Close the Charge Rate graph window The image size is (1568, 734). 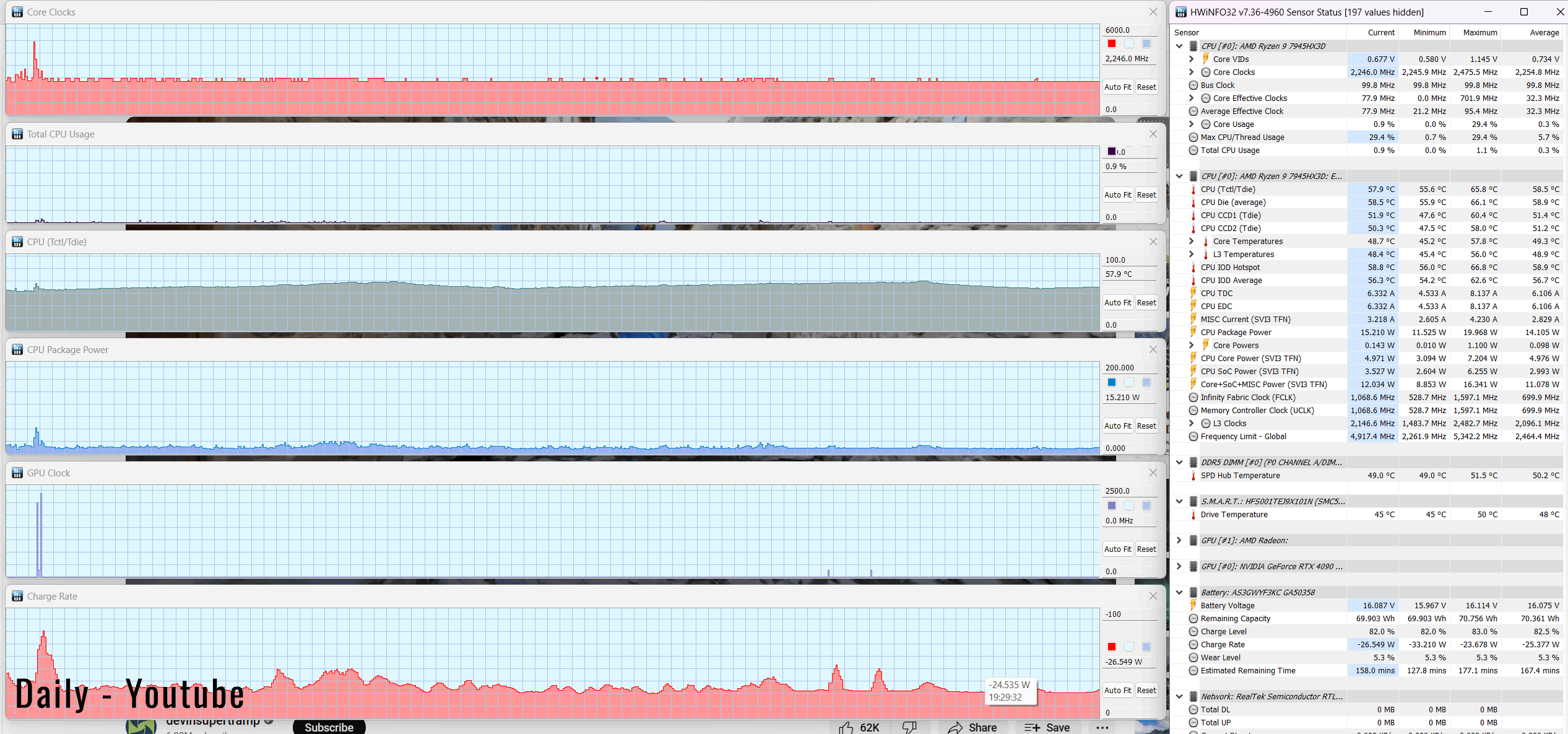coord(1153,596)
